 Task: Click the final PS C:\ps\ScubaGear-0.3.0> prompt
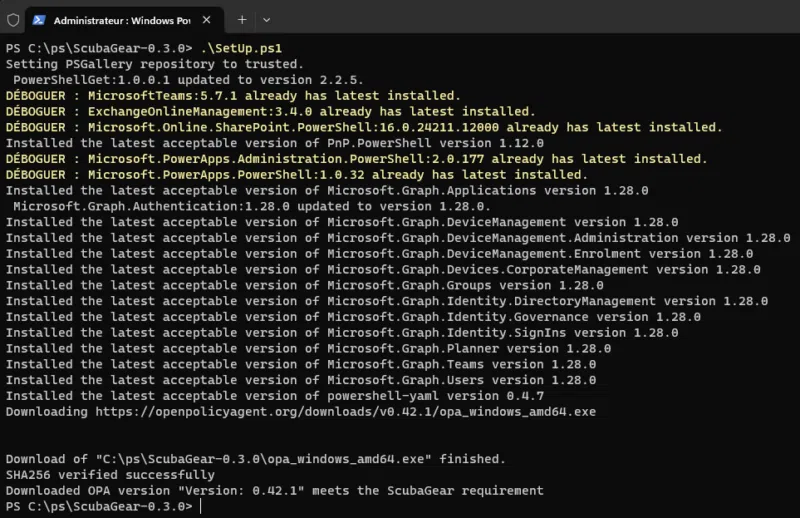[x=99, y=507]
